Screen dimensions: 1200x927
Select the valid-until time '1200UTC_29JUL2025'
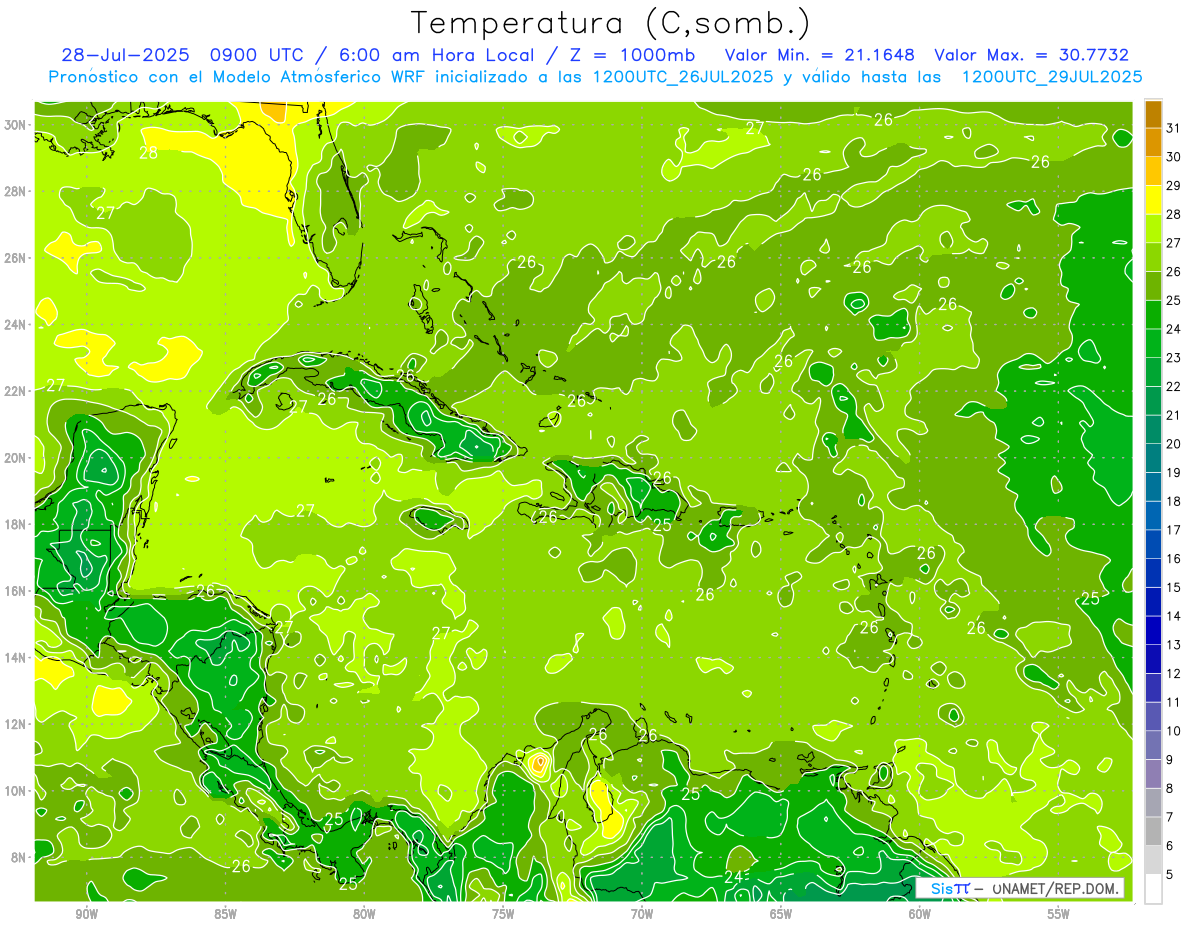[1052, 76]
